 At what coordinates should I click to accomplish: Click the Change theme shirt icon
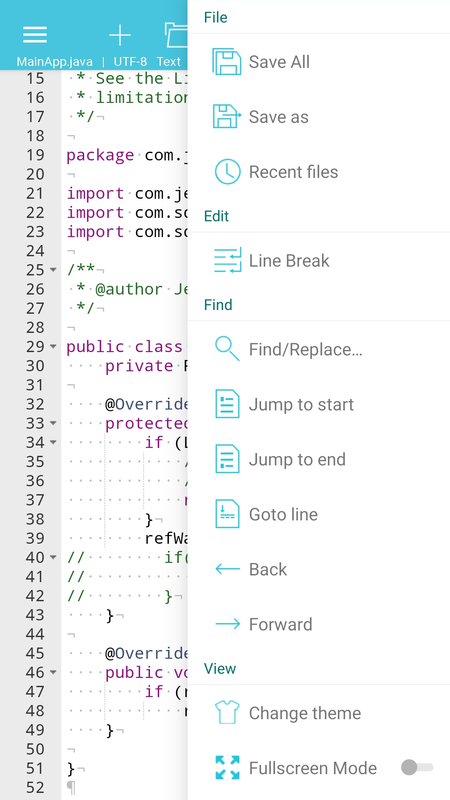point(227,713)
